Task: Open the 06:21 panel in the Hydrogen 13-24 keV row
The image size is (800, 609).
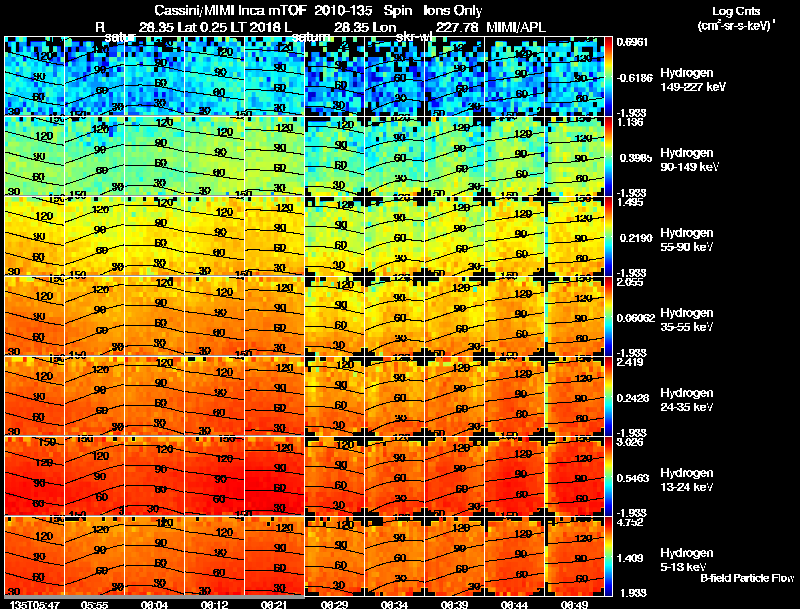Action: pyautogui.click(x=274, y=476)
